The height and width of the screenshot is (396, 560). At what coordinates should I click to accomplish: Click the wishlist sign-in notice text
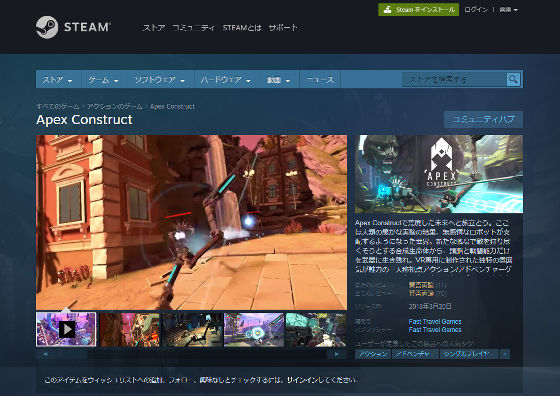click(201, 380)
